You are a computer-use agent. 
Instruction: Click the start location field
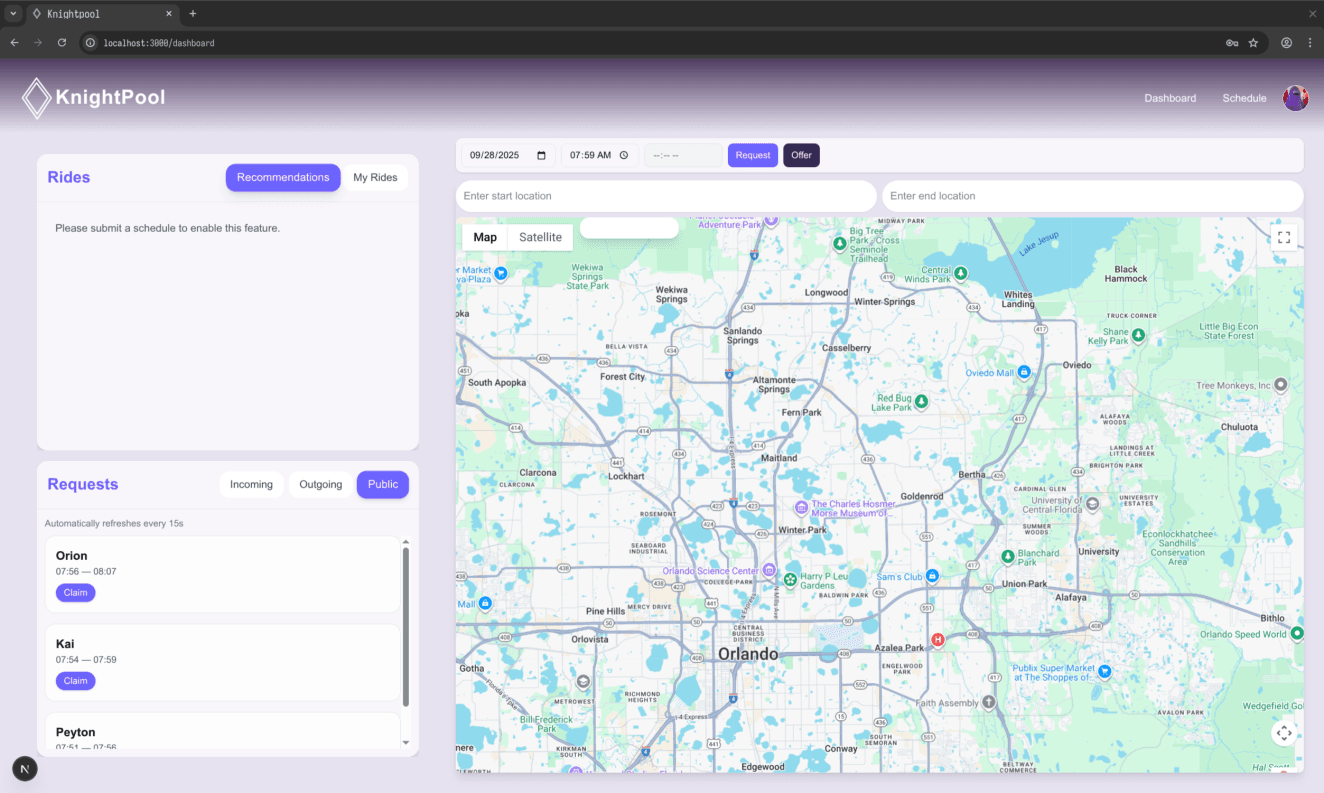[x=666, y=196]
